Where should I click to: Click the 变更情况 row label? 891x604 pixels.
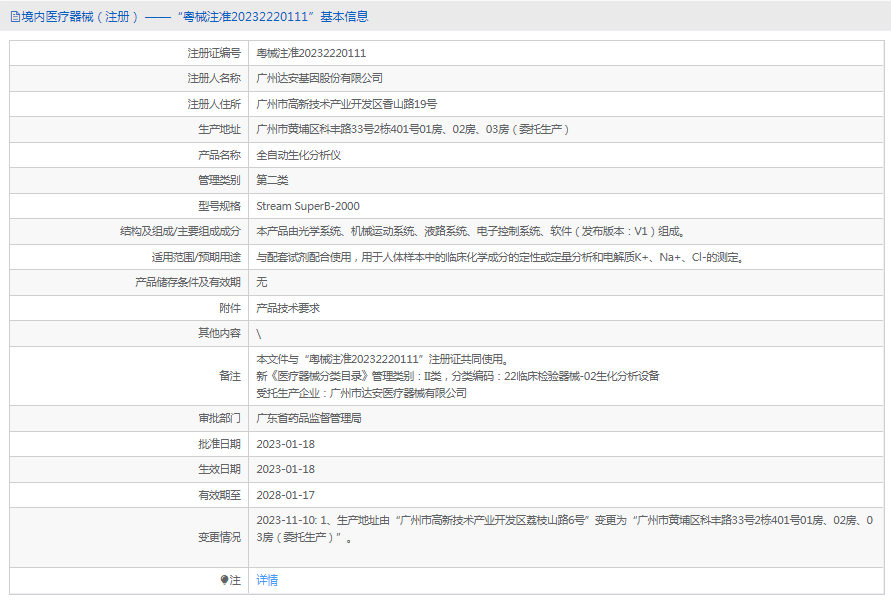(x=219, y=538)
